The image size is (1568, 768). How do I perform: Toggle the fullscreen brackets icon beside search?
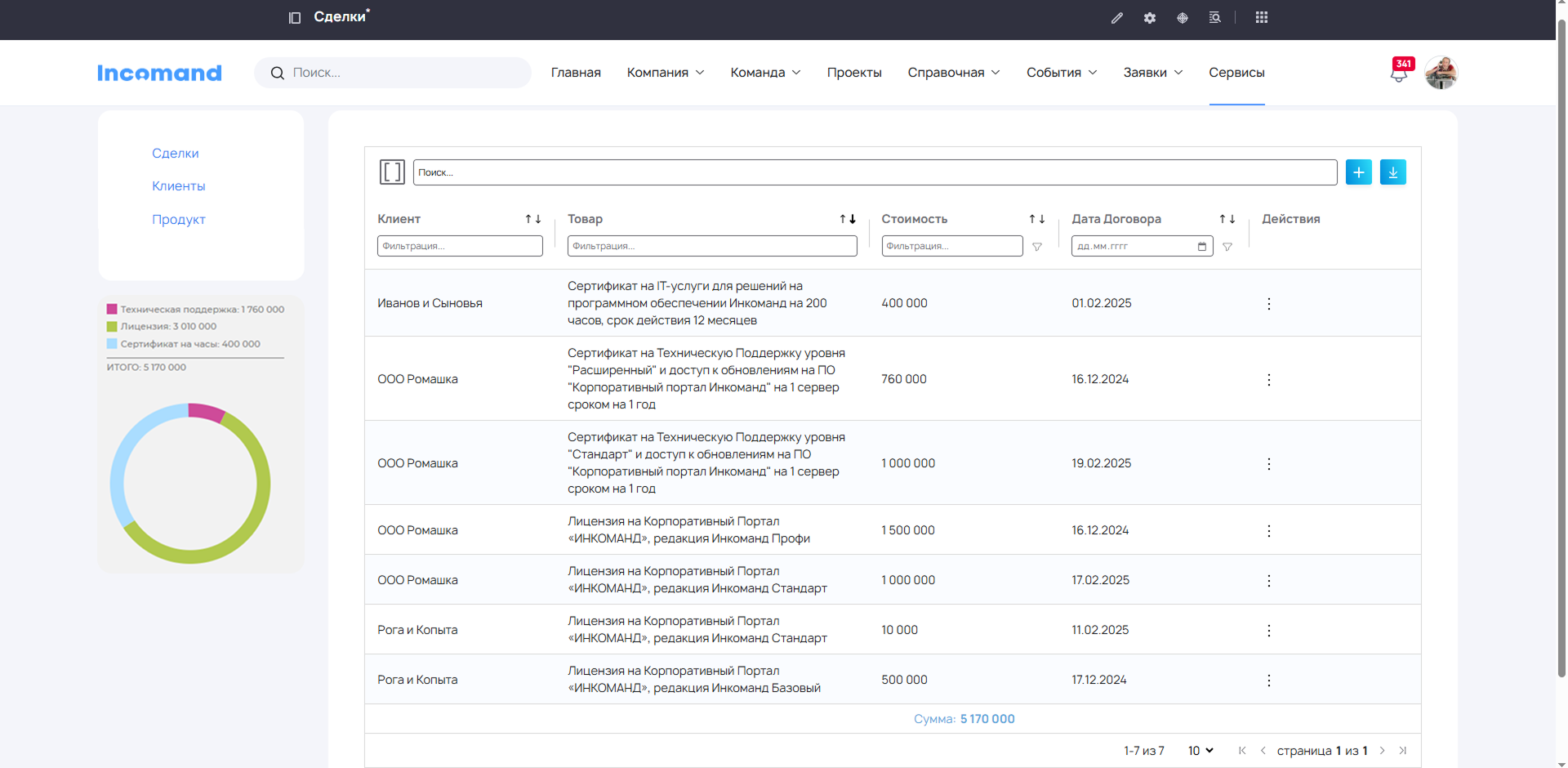(392, 172)
